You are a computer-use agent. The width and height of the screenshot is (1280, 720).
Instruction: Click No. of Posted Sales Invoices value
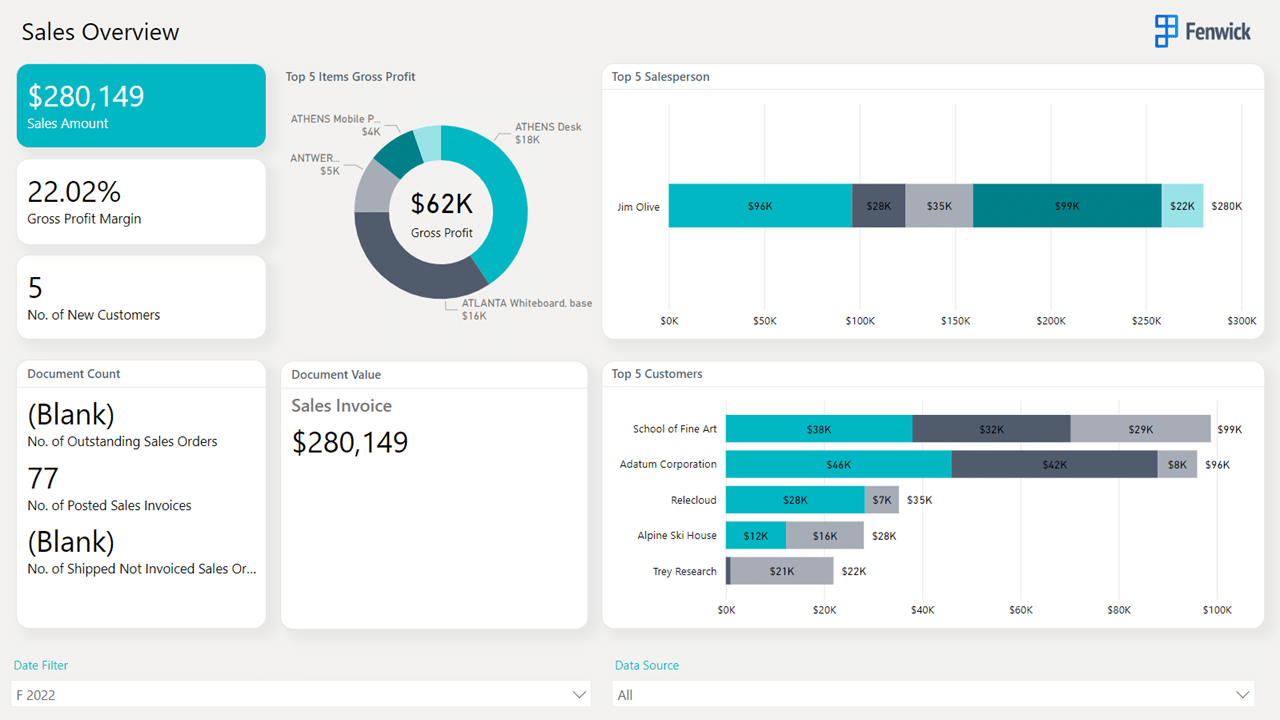pyautogui.click(x=44, y=478)
